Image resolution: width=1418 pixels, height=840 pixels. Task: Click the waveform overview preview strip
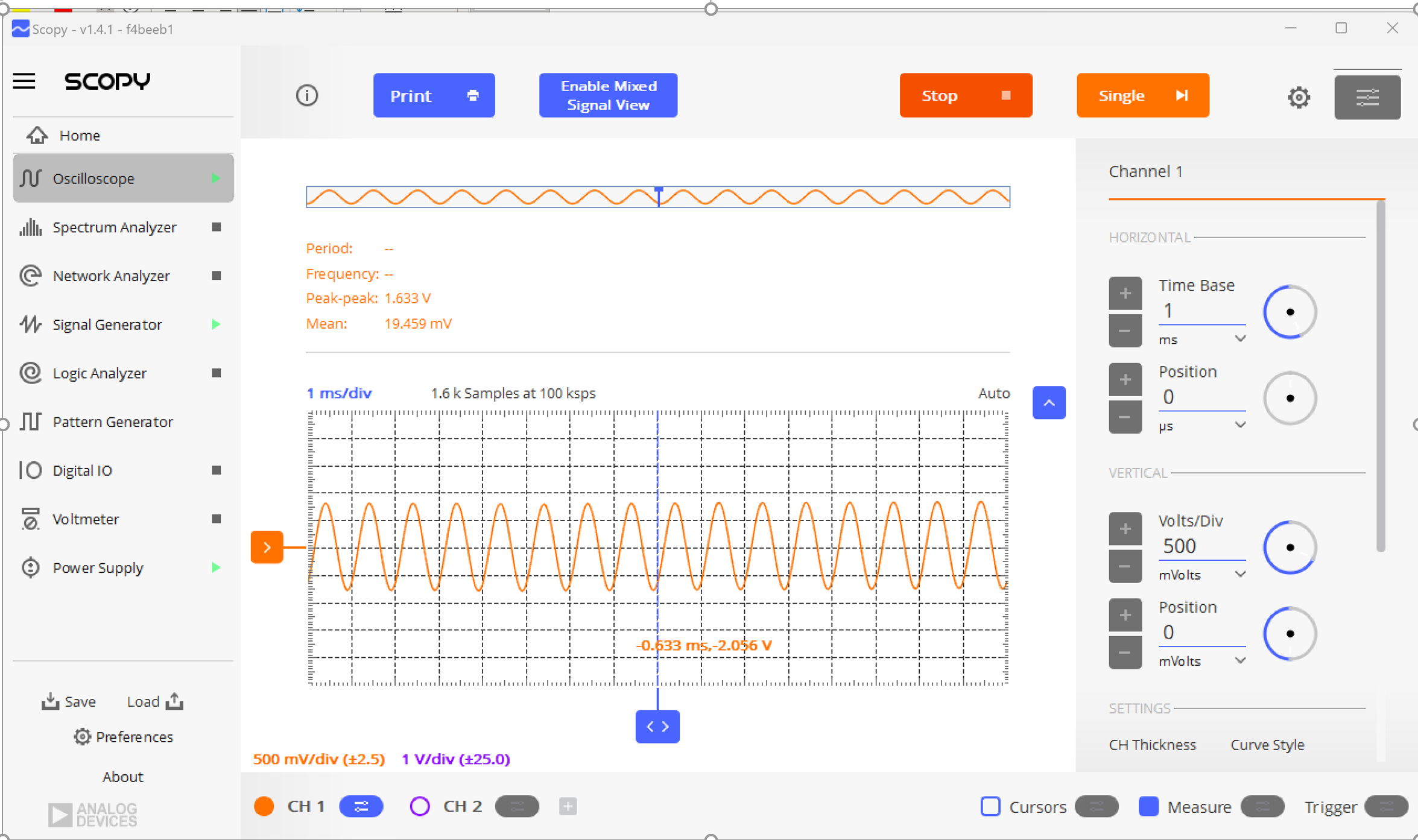[657, 197]
